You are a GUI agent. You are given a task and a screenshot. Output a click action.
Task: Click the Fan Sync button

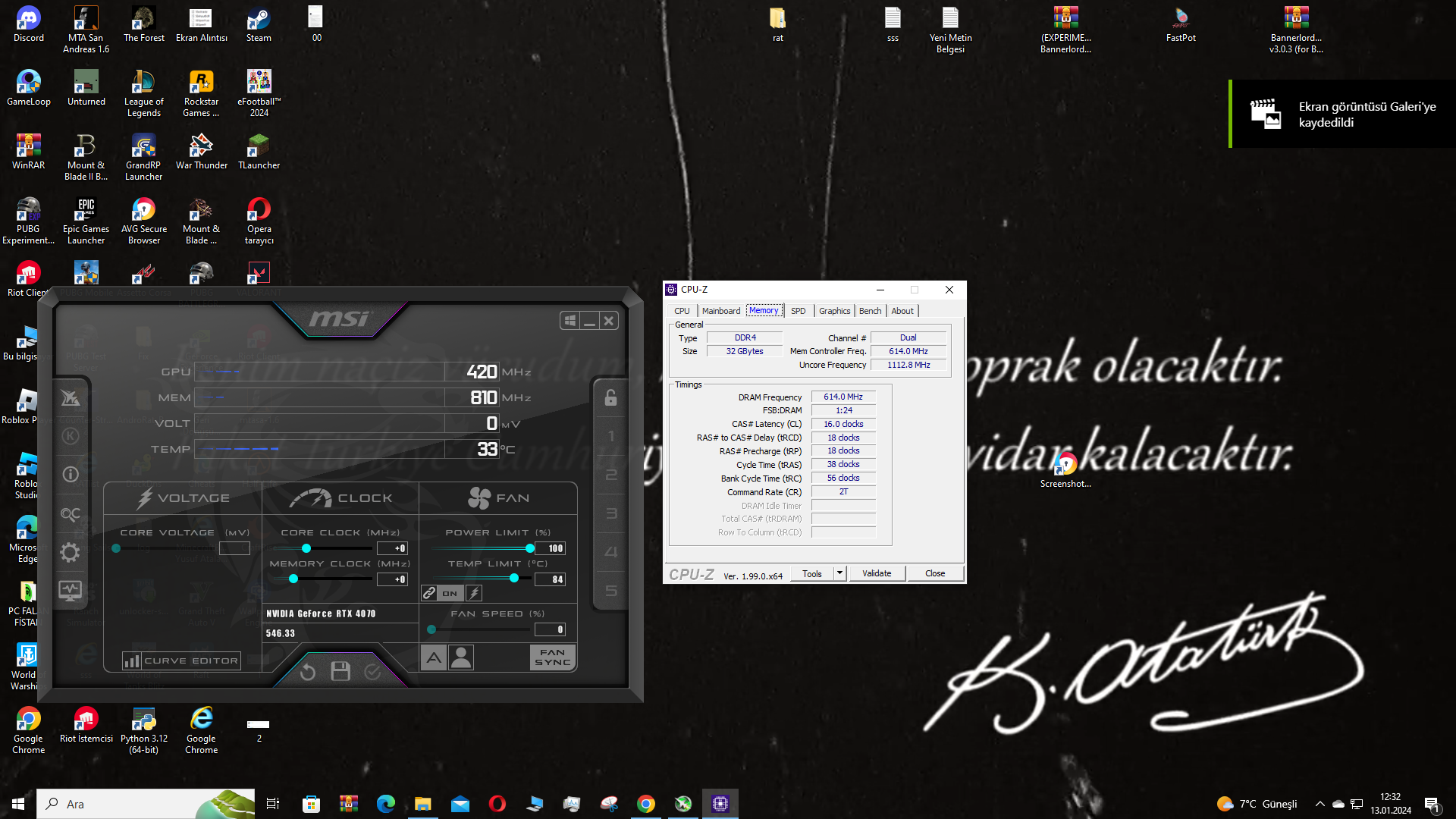point(553,657)
